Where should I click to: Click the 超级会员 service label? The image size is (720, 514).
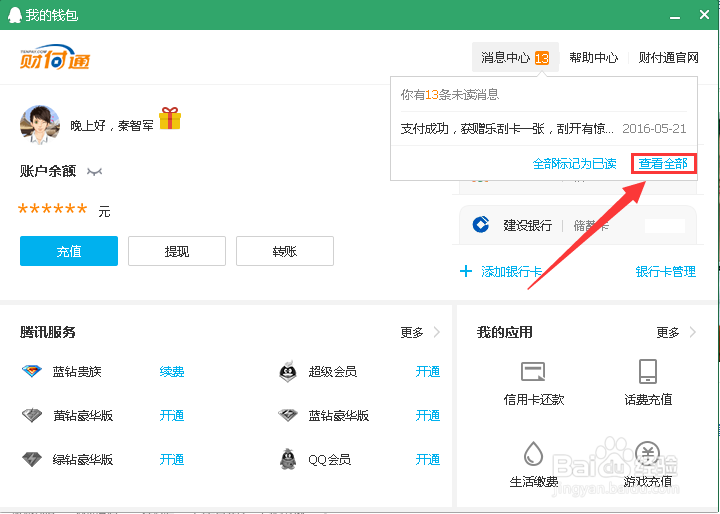click(332, 371)
